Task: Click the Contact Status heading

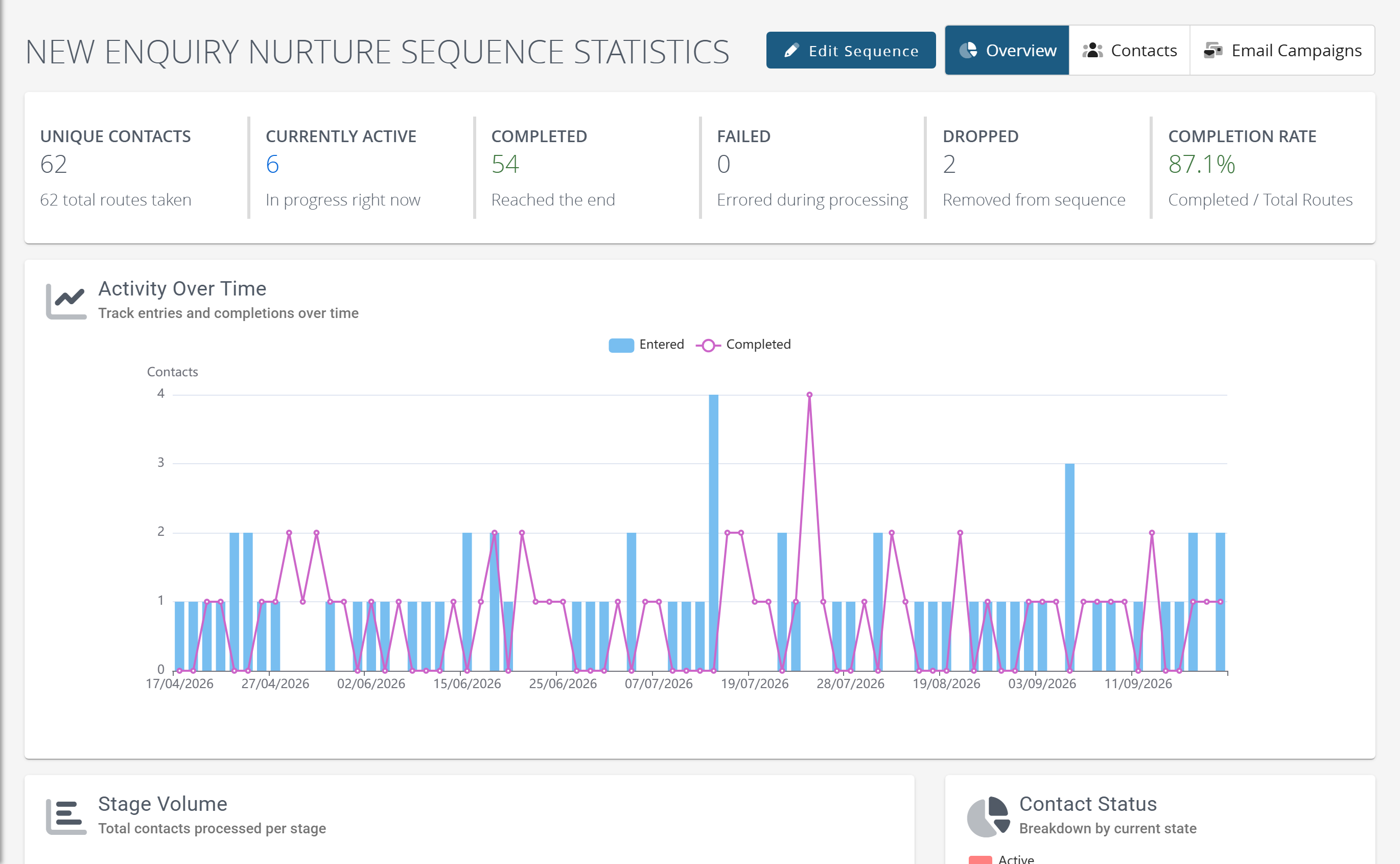Action: [x=1088, y=805]
